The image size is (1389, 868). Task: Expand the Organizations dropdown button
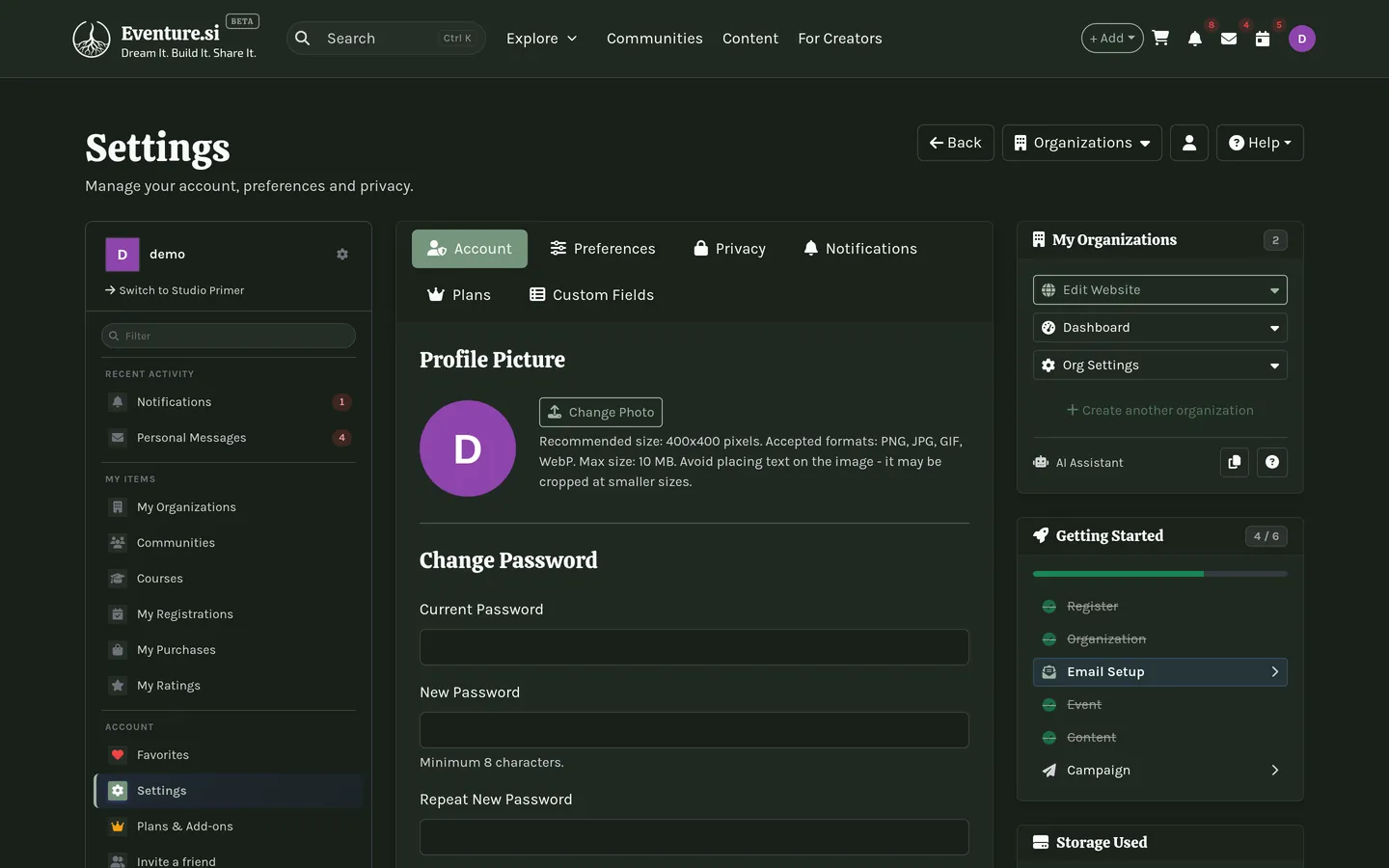pos(1082,143)
